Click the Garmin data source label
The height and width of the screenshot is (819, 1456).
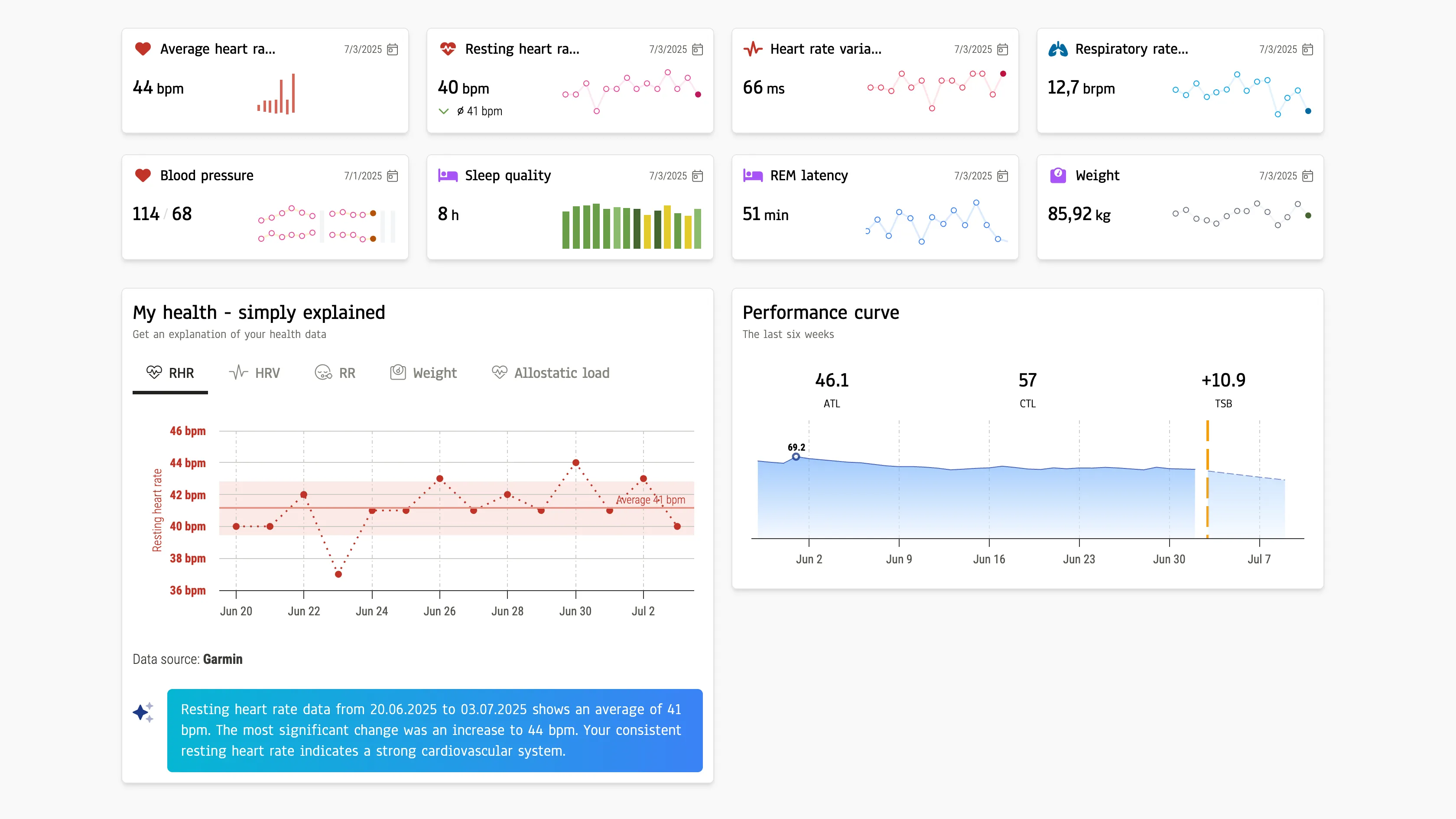(223, 659)
